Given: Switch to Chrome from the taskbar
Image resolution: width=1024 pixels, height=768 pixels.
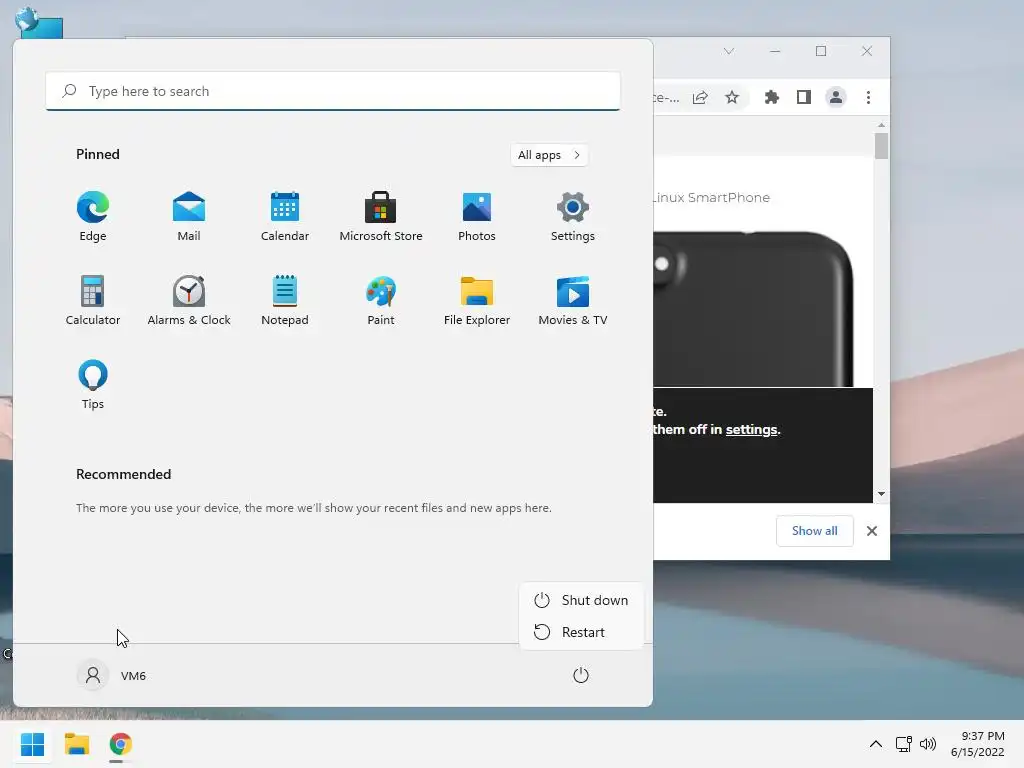Looking at the screenshot, I should point(120,744).
